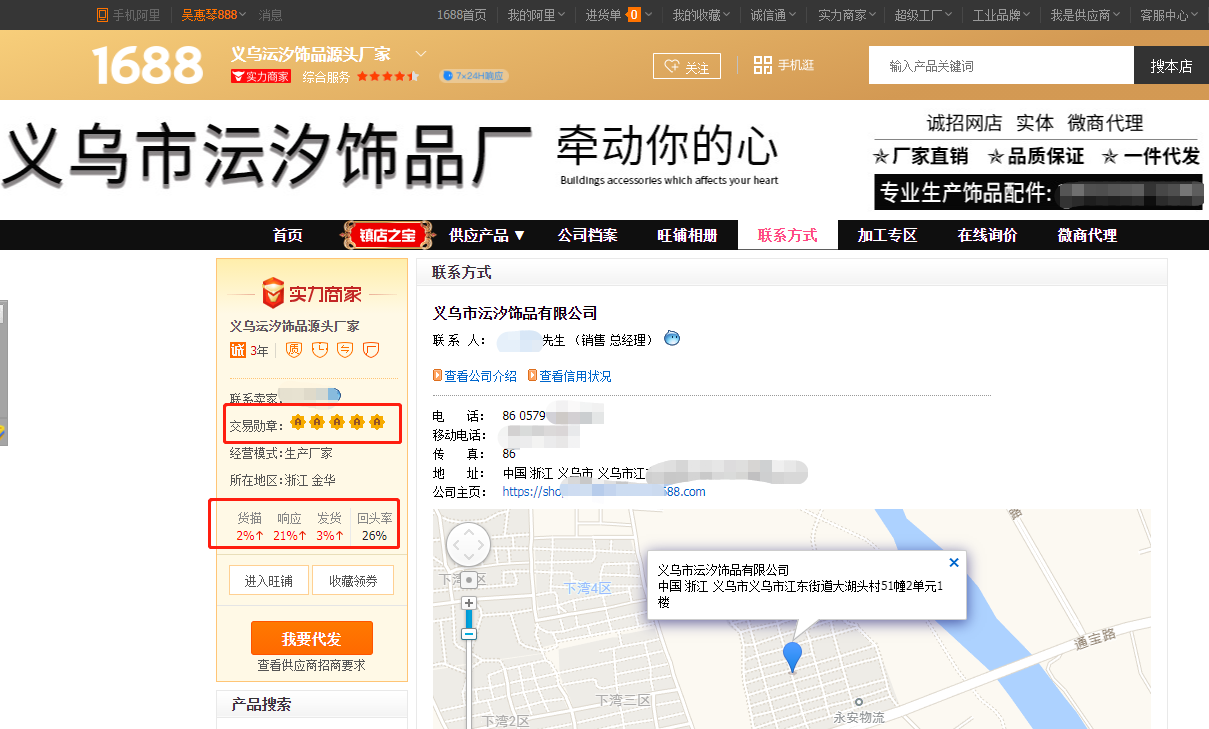Open the 1688首页 link
The height and width of the screenshot is (729, 1209).
(462, 15)
